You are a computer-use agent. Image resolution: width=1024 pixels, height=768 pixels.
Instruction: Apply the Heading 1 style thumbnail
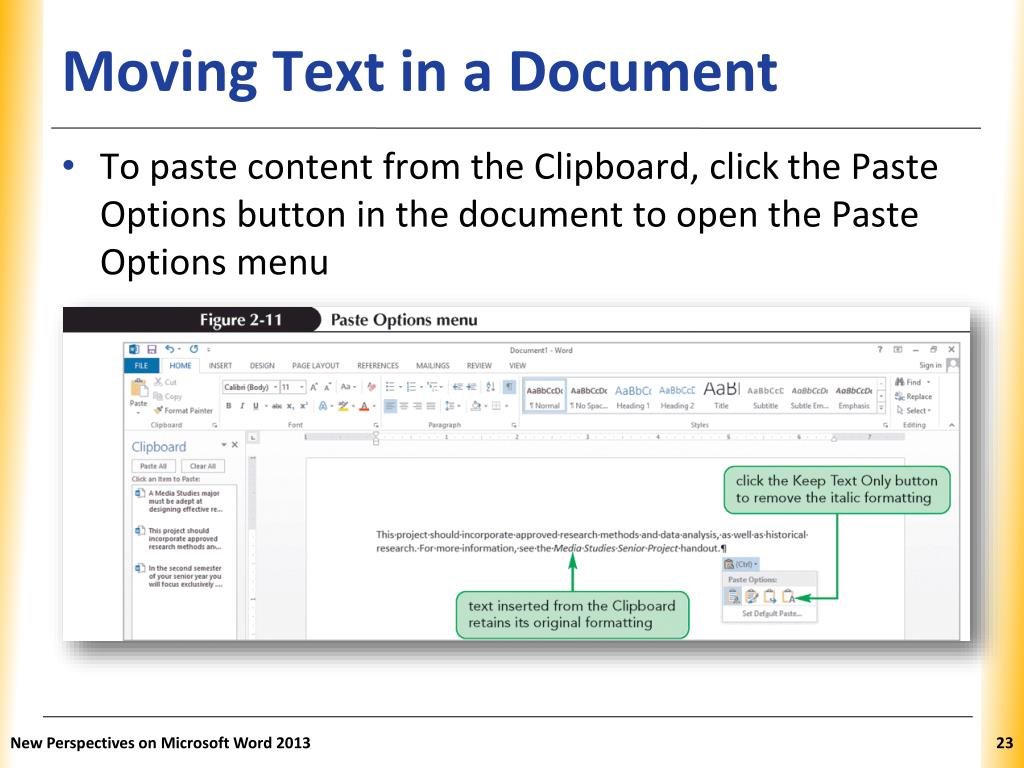(633, 396)
